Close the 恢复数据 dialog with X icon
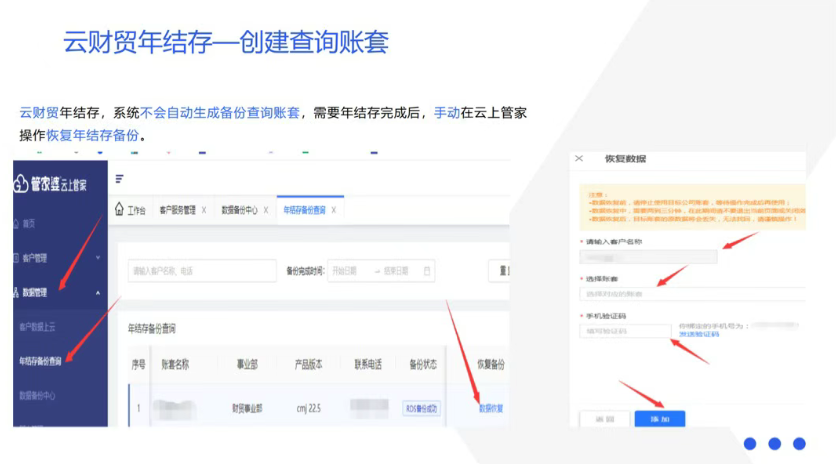This screenshot has height=464, width=836. (579, 159)
